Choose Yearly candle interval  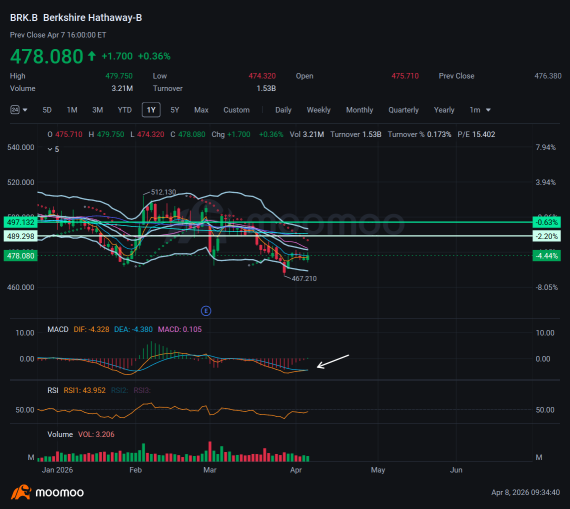click(444, 110)
